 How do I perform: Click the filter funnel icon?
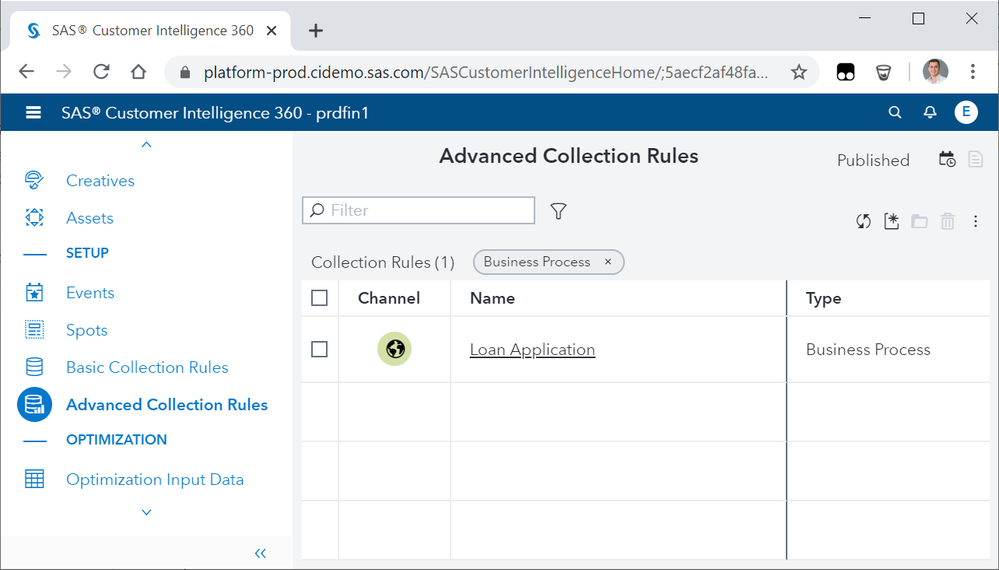click(x=559, y=211)
